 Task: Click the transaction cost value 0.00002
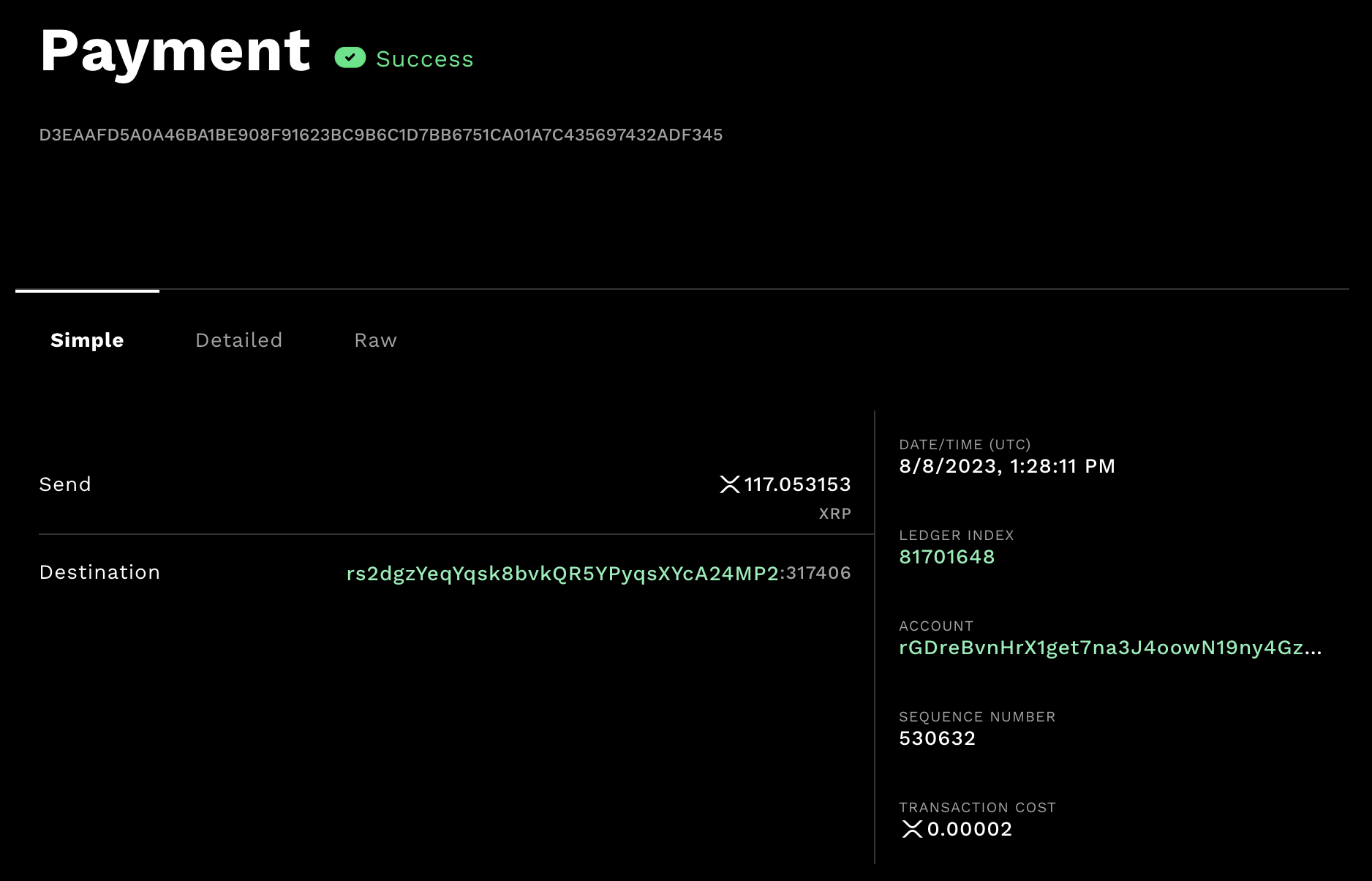click(969, 829)
